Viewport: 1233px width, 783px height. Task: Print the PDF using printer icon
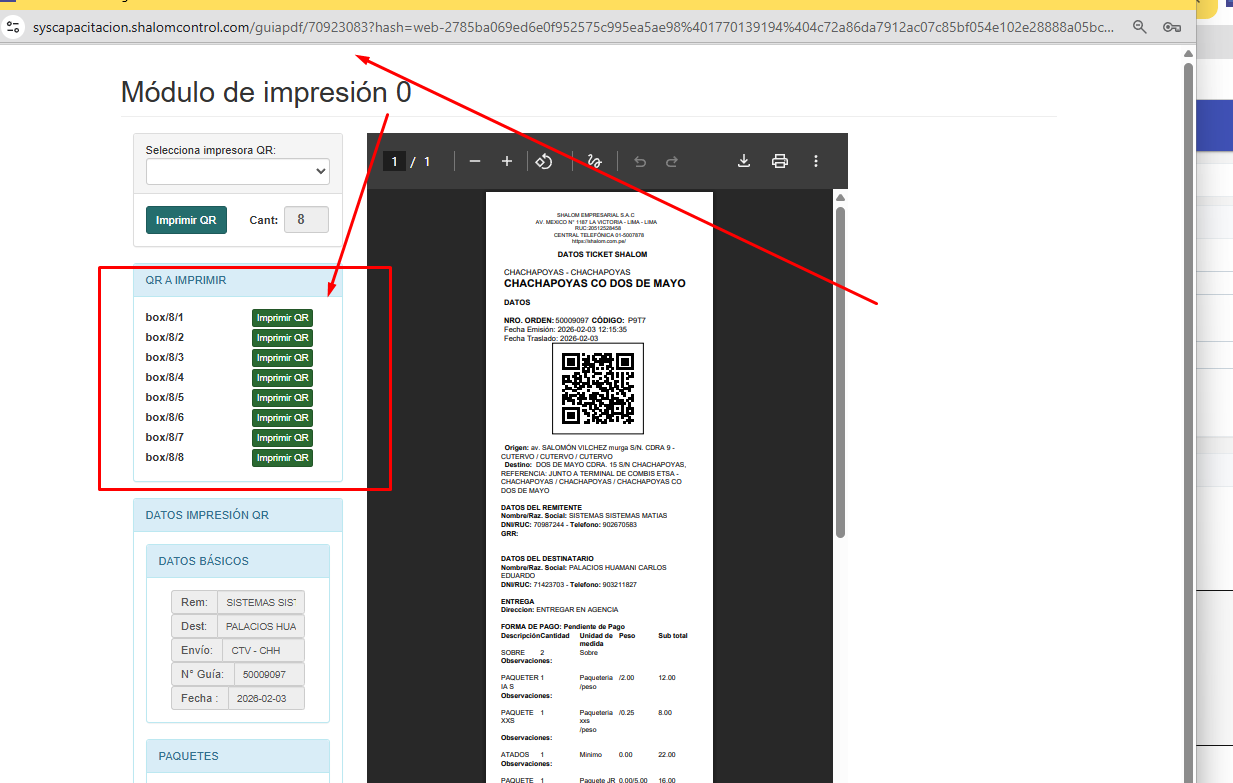[x=780, y=161]
